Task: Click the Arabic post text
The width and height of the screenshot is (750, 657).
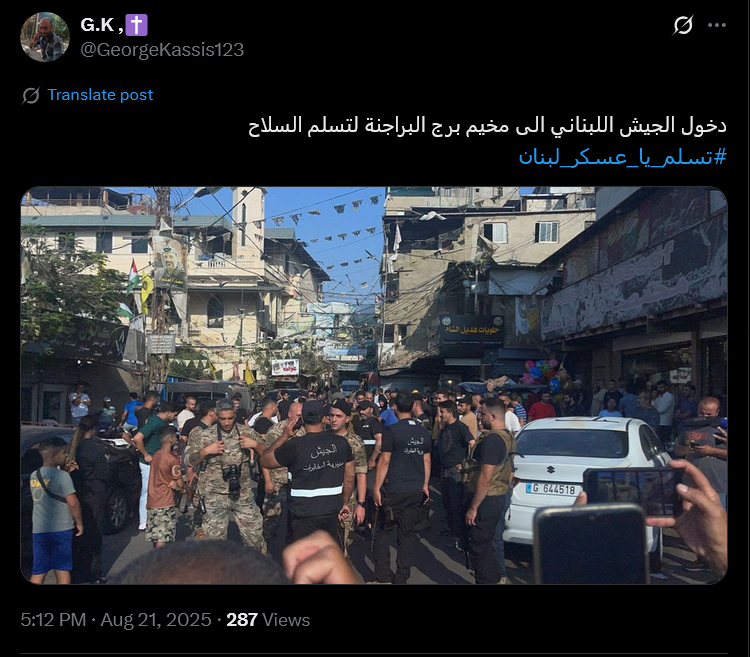Action: 487,126
